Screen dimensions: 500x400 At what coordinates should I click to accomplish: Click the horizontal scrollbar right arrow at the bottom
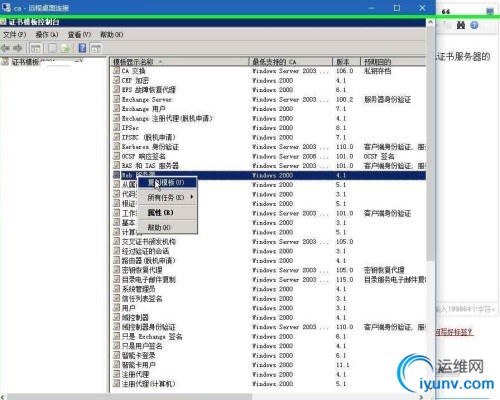(422, 397)
